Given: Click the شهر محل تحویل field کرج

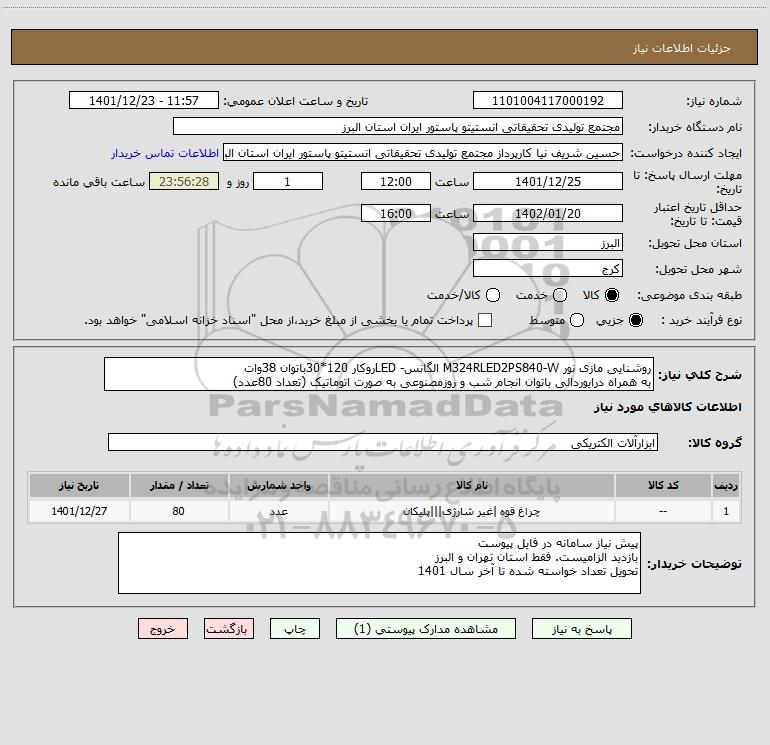Looking at the screenshot, I should (x=548, y=268).
